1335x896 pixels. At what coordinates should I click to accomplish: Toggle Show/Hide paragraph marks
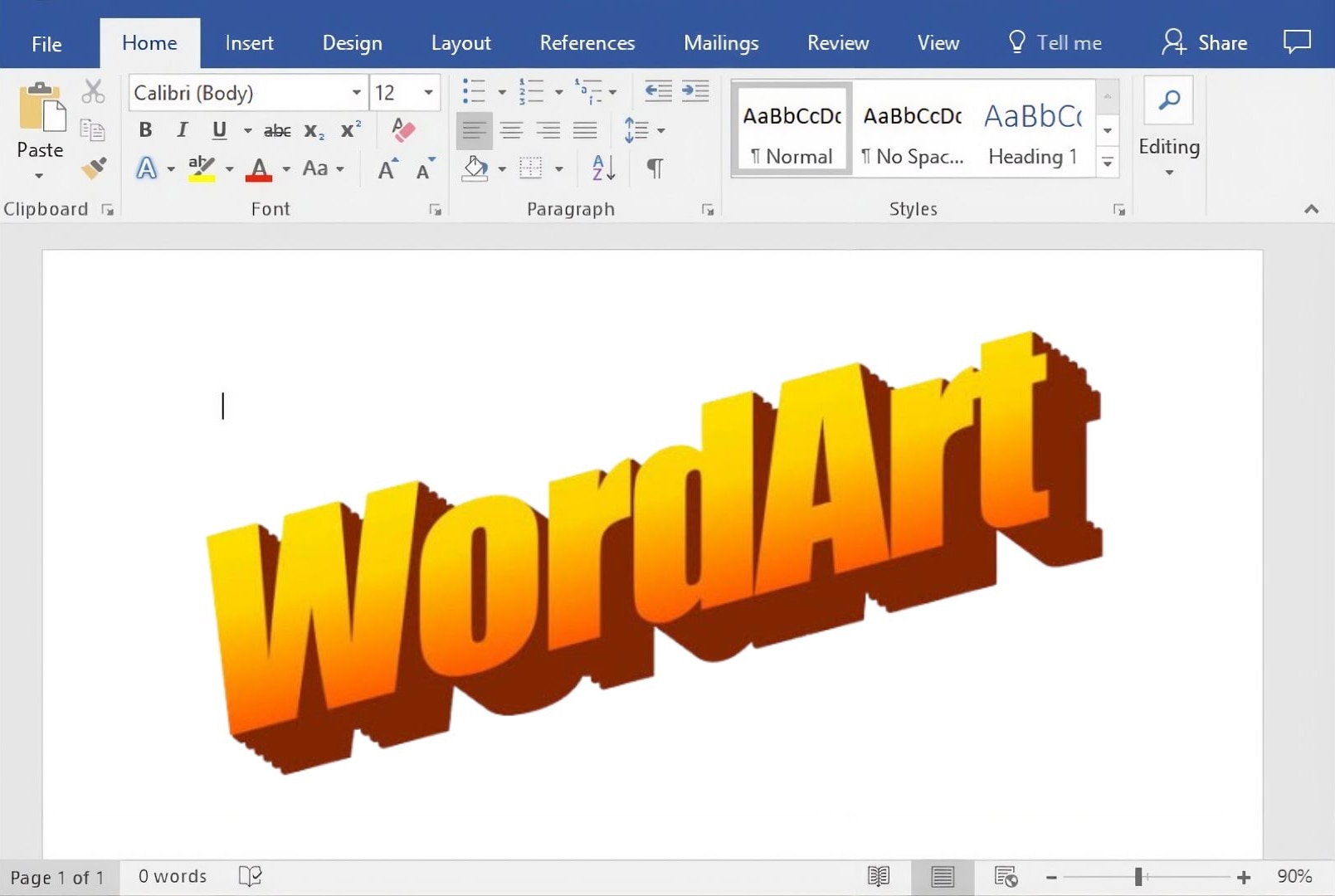(x=655, y=168)
